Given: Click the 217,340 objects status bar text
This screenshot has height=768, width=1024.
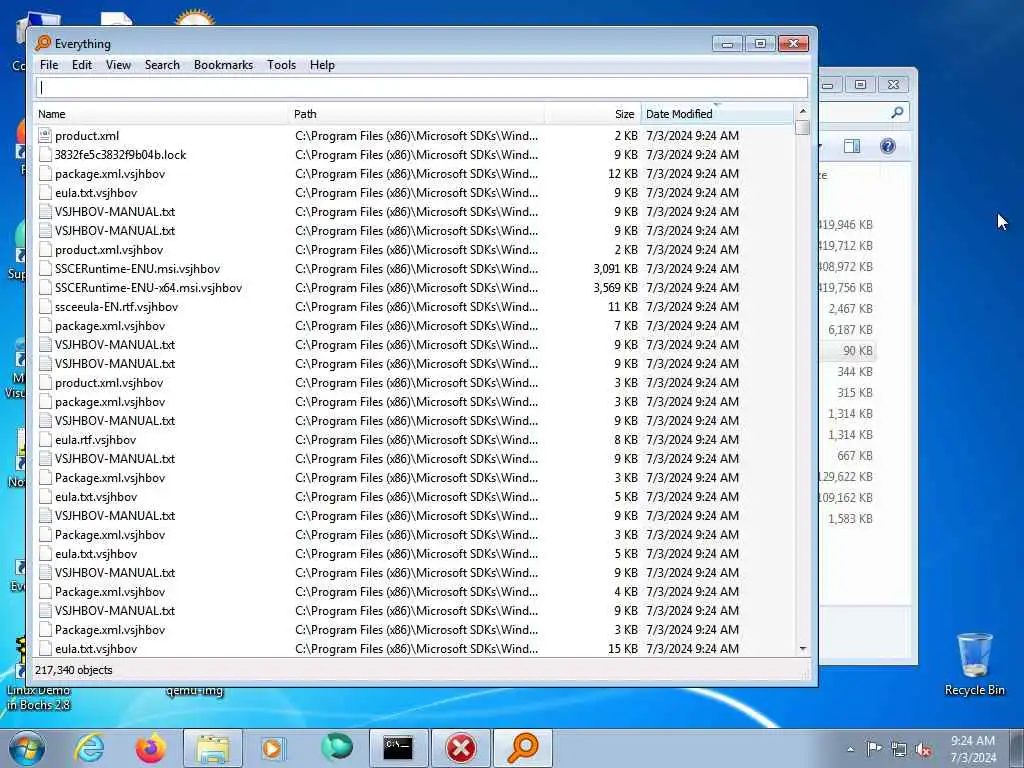Looking at the screenshot, I should 74,670.
